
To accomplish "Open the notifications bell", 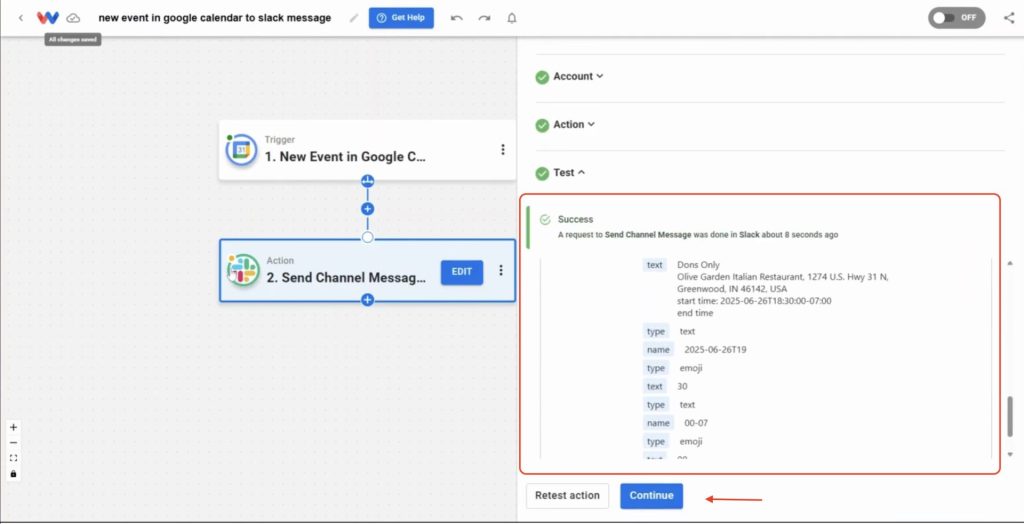I will [512, 18].
